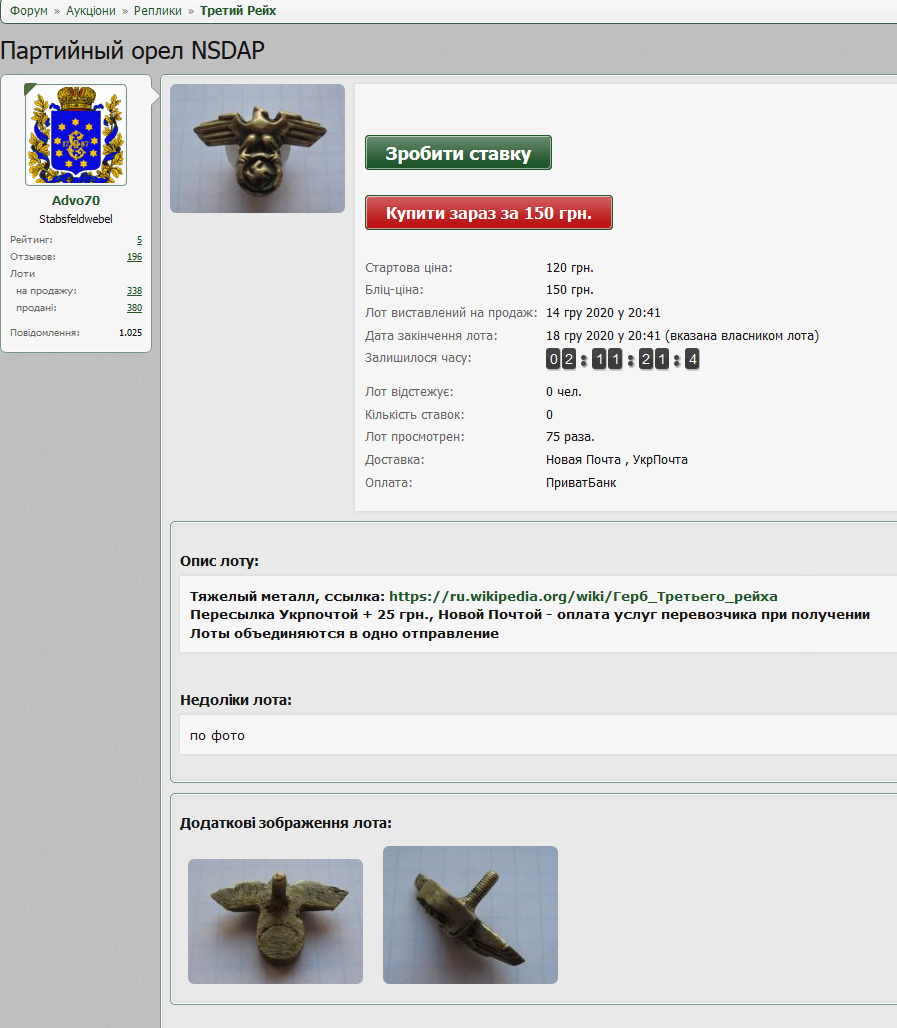Select payment text ПриватБанк

(x=581, y=483)
